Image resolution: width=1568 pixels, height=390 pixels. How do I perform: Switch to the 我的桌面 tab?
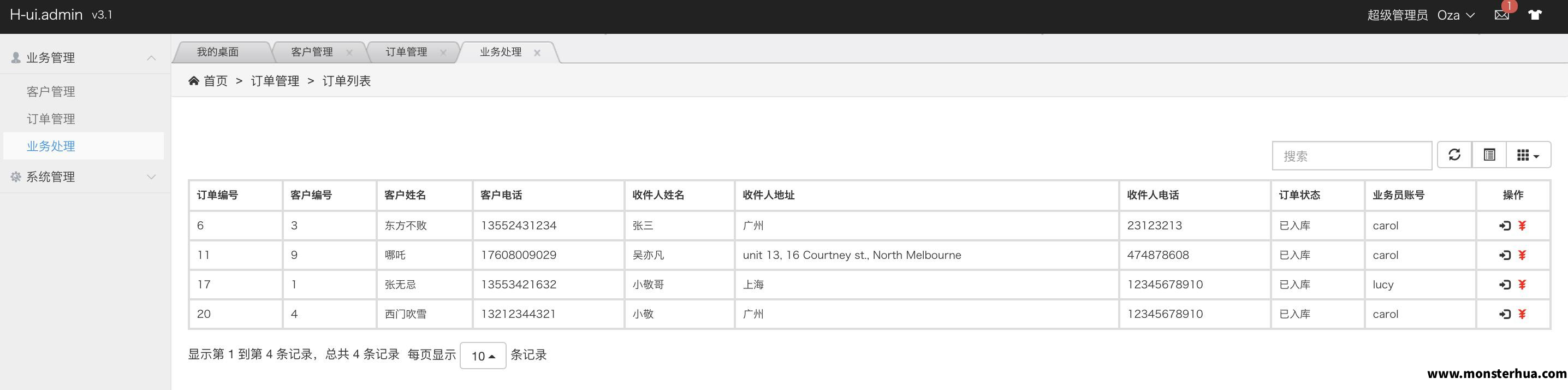(217, 52)
